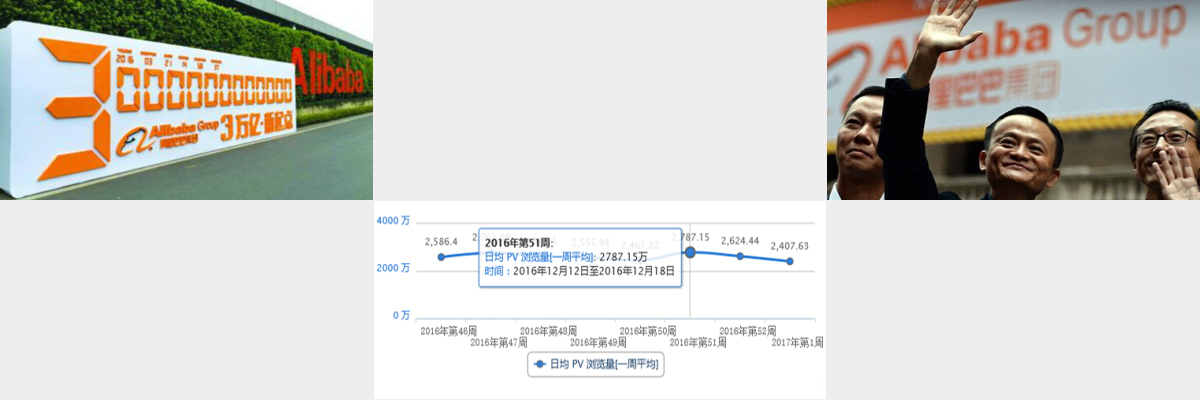Open the Alibaba signboard photo thumbnail
This screenshot has height=400, width=1200.
tap(186, 100)
